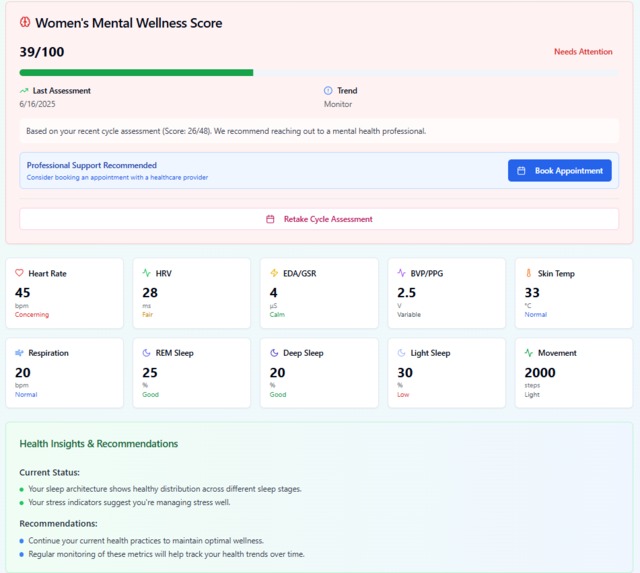Click the thermometer icon on Skin Temp card

529,273
